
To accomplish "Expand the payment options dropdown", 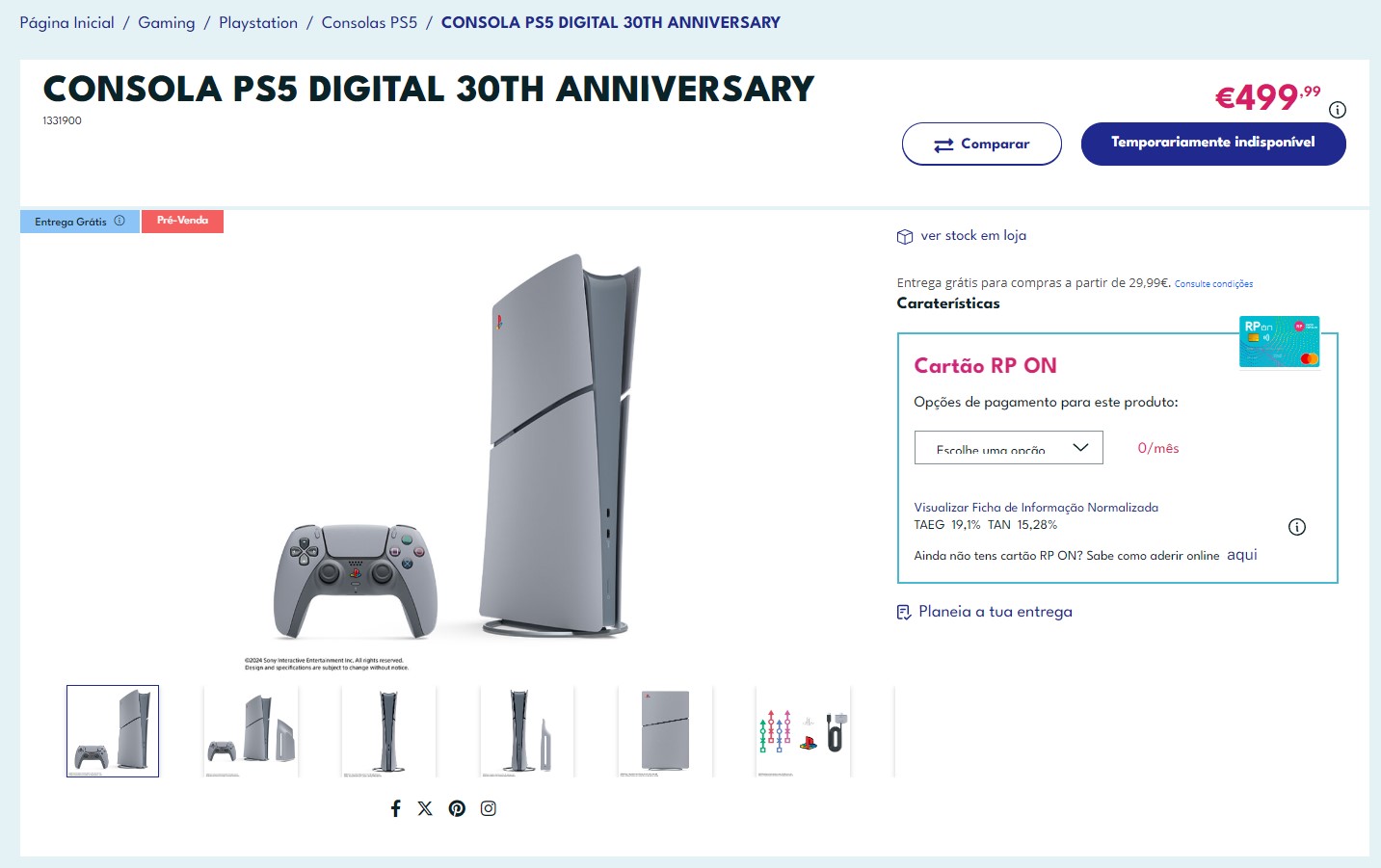I will (x=1008, y=447).
